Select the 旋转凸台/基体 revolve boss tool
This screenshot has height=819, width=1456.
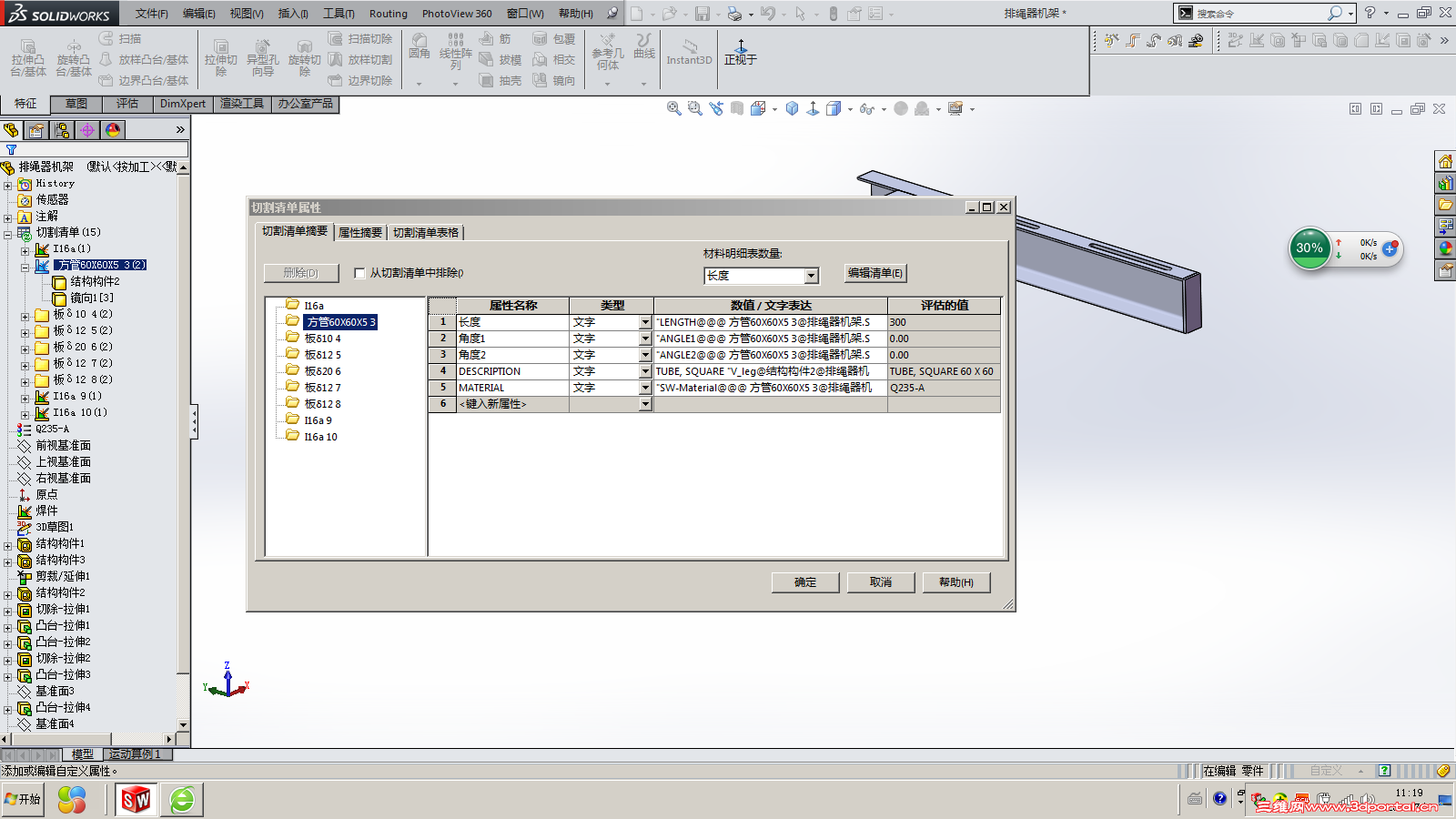click(73, 57)
